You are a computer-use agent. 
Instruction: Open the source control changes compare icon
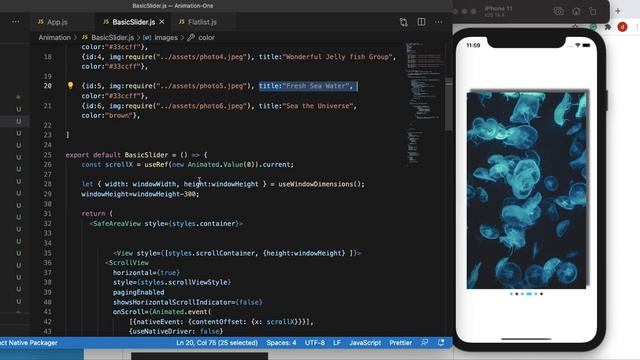click(x=404, y=22)
